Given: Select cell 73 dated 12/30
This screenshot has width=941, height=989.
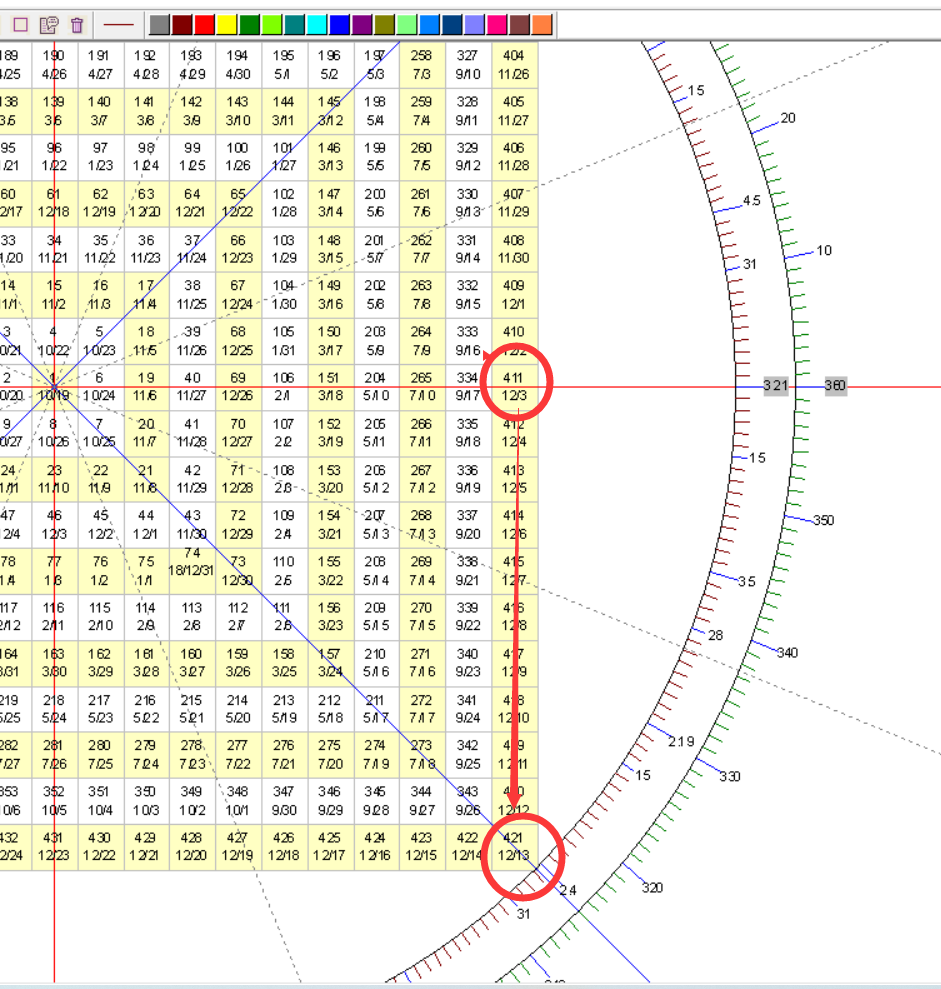Looking at the screenshot, I should coord(238,571).
